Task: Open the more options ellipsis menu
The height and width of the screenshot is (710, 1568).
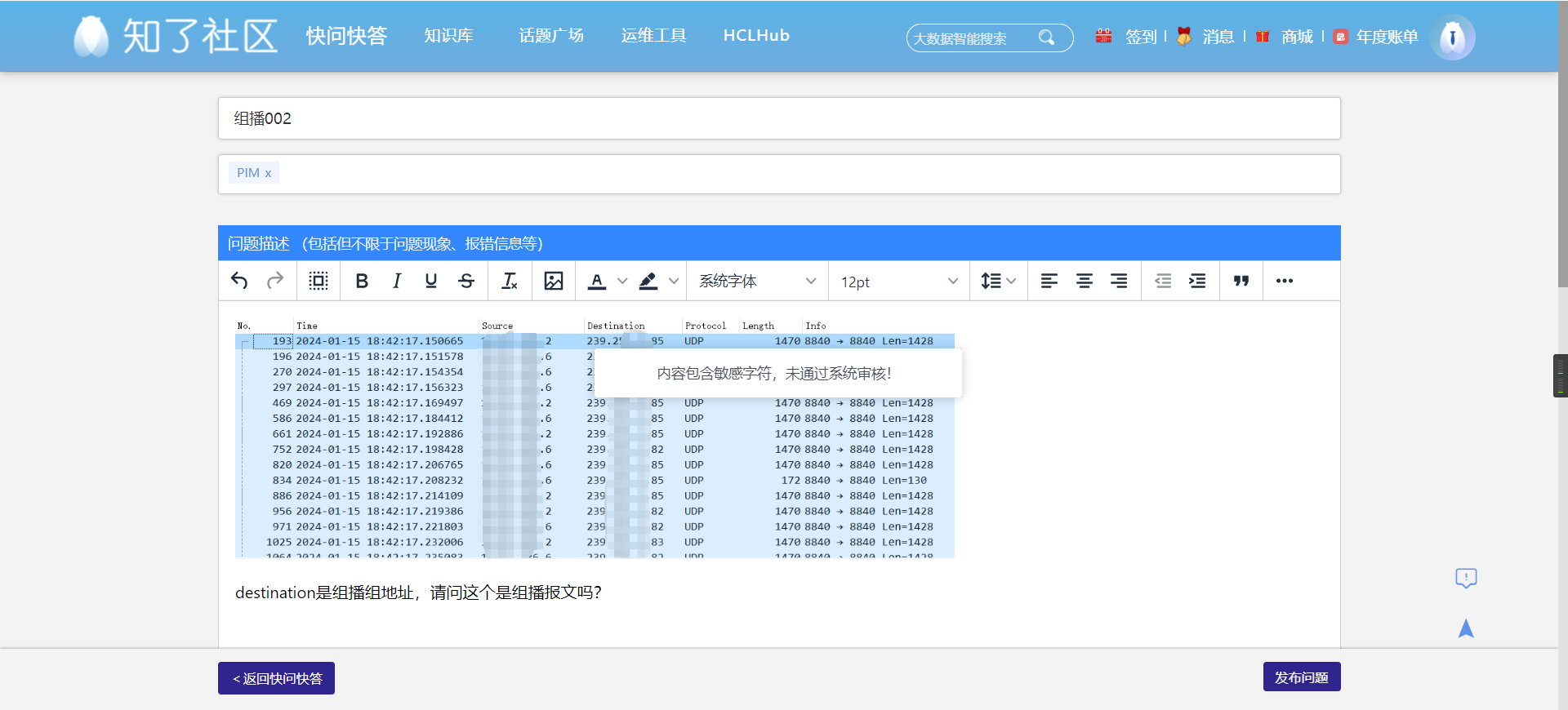Action: 1285,281
